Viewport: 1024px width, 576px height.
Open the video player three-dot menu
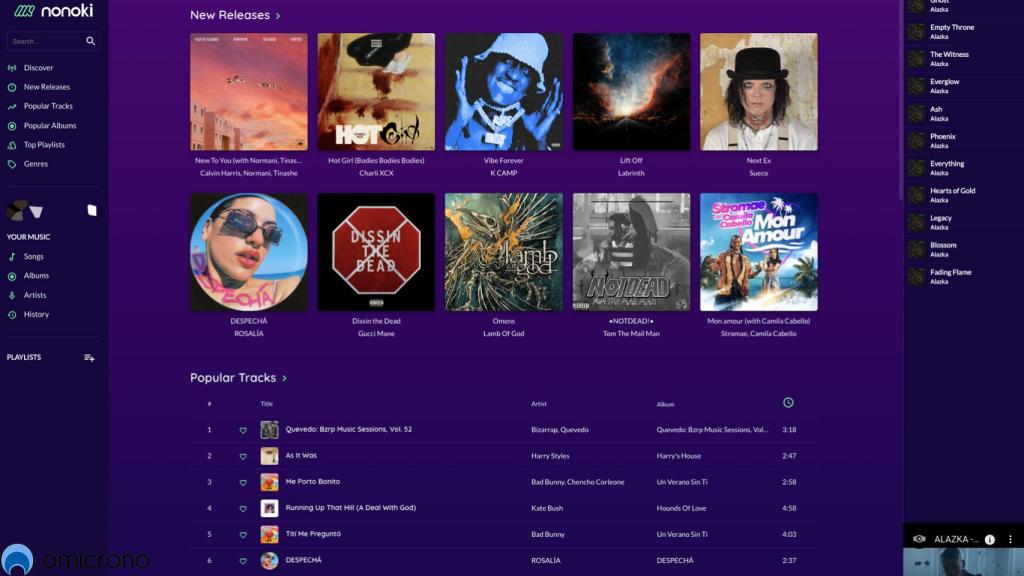point(1009,539)
